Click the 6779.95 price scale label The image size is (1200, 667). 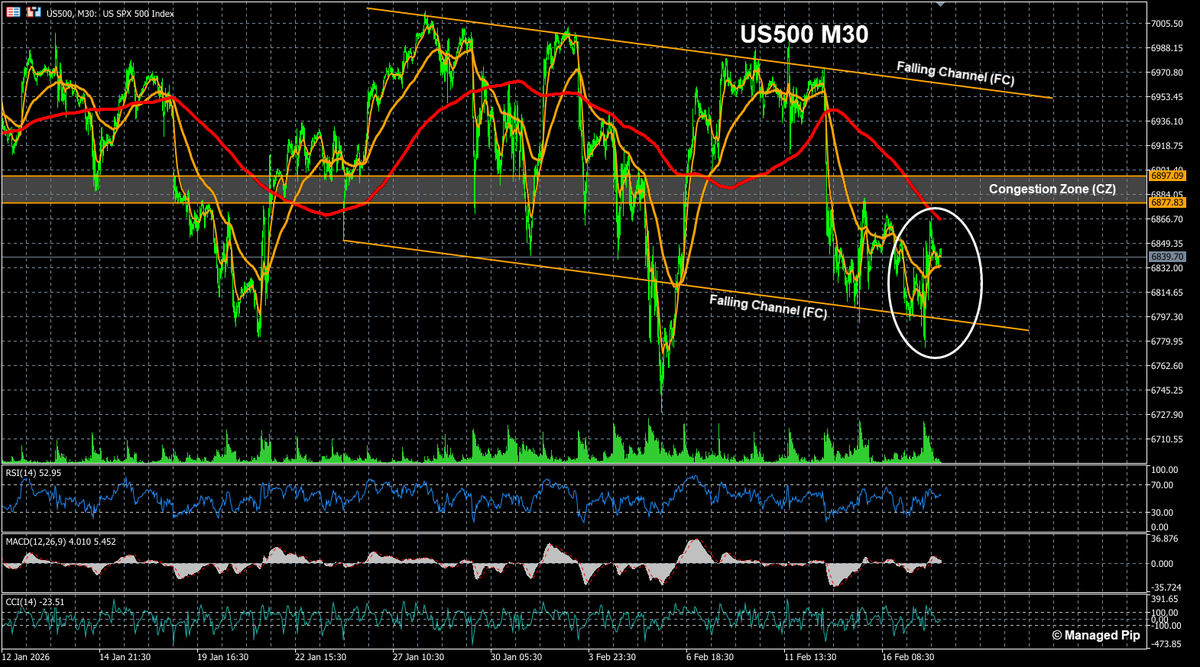[x=1167, y=342]
